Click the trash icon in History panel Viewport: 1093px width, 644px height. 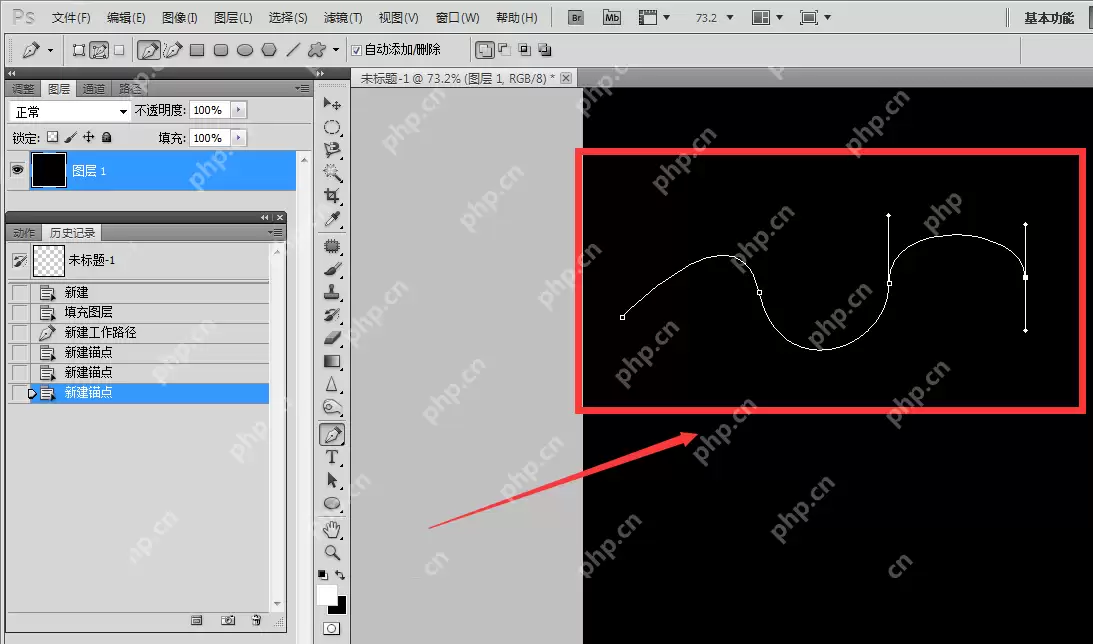256,620
